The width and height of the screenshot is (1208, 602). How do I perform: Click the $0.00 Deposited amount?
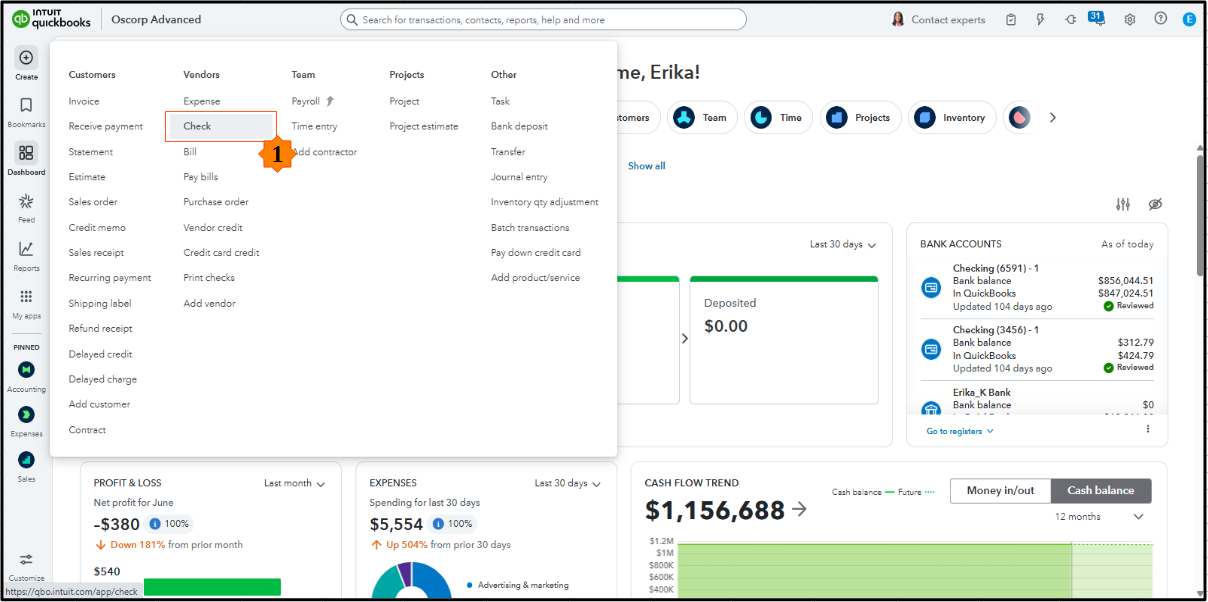tap(726, 326)
